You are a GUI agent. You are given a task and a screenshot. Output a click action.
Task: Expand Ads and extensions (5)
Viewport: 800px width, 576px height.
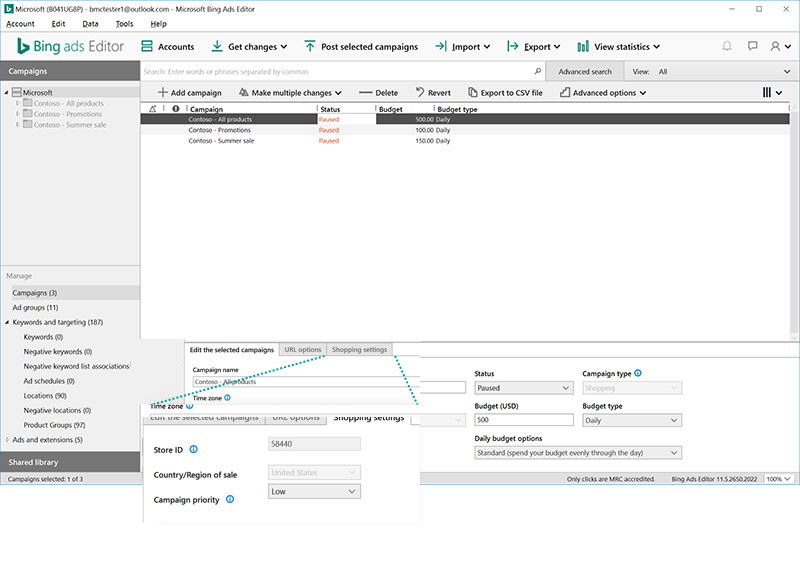[7, 440]
